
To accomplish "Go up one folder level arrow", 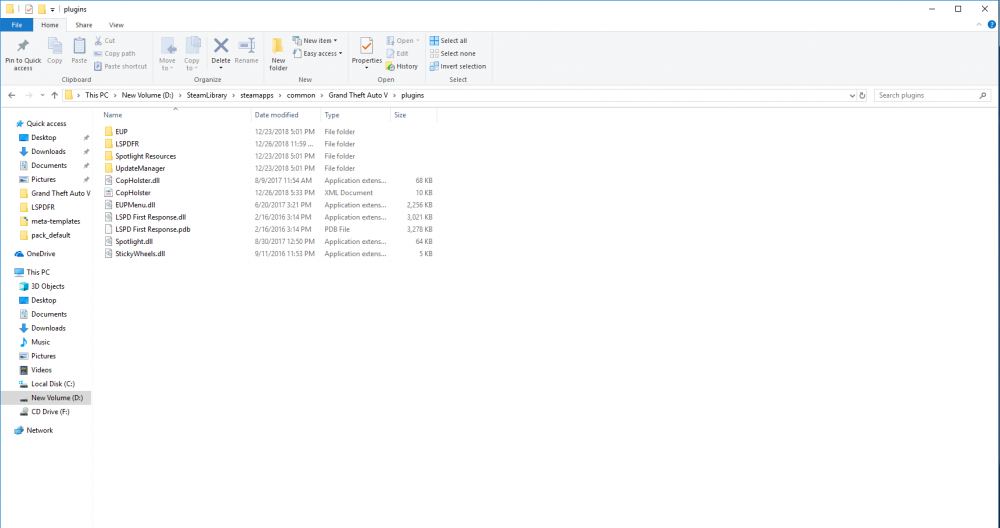I will point(54,95).
